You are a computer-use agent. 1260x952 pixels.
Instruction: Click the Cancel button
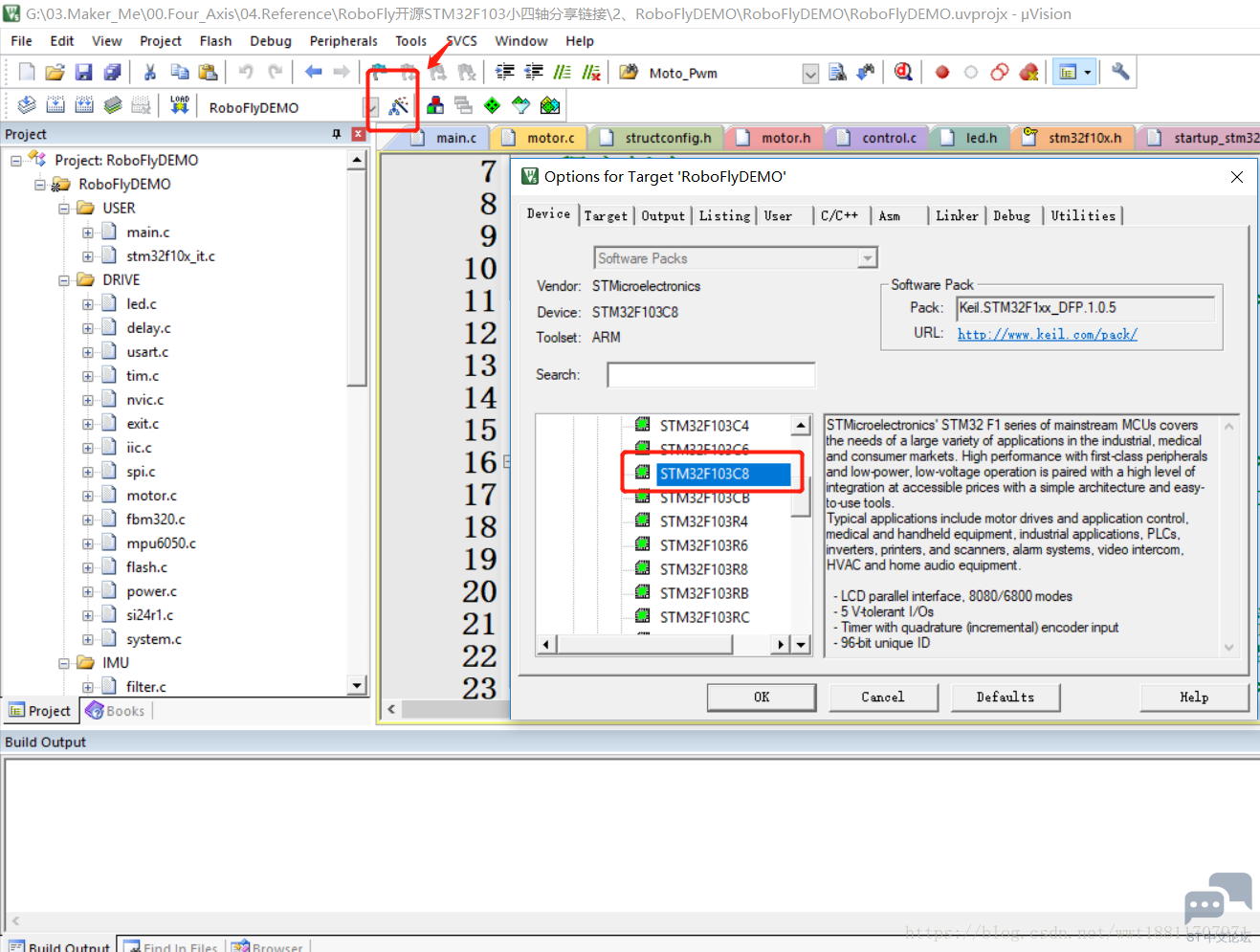(x=883, y=697)
